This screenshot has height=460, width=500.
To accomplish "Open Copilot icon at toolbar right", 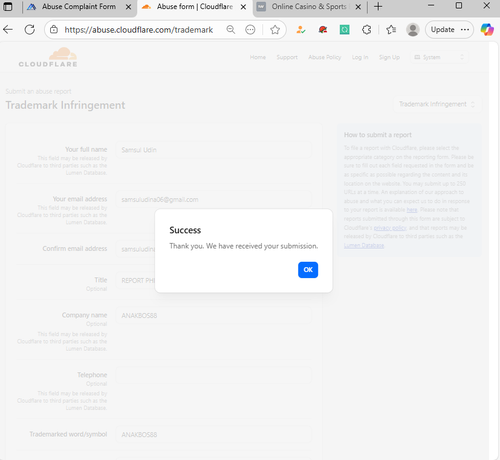I will tap(487, 30).
